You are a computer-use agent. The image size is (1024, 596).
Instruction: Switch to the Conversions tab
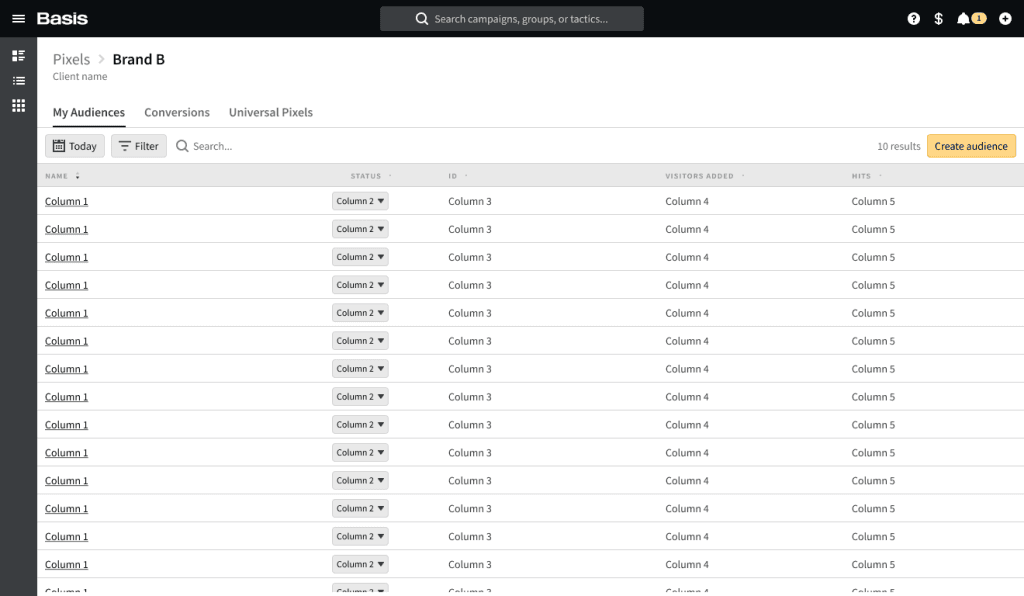pos(177,113)
